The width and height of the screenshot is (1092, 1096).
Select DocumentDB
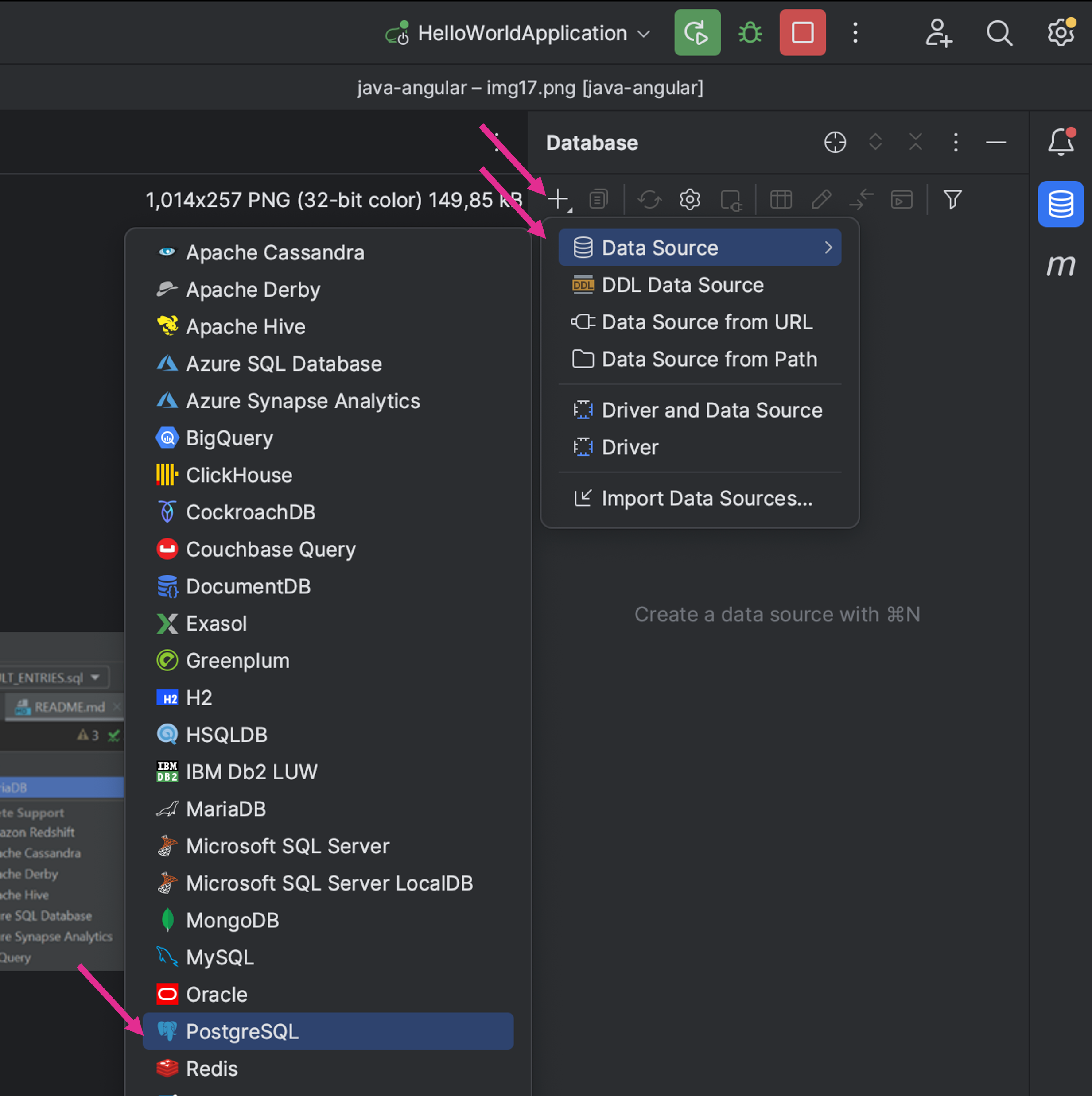click(x=328, y=587)
